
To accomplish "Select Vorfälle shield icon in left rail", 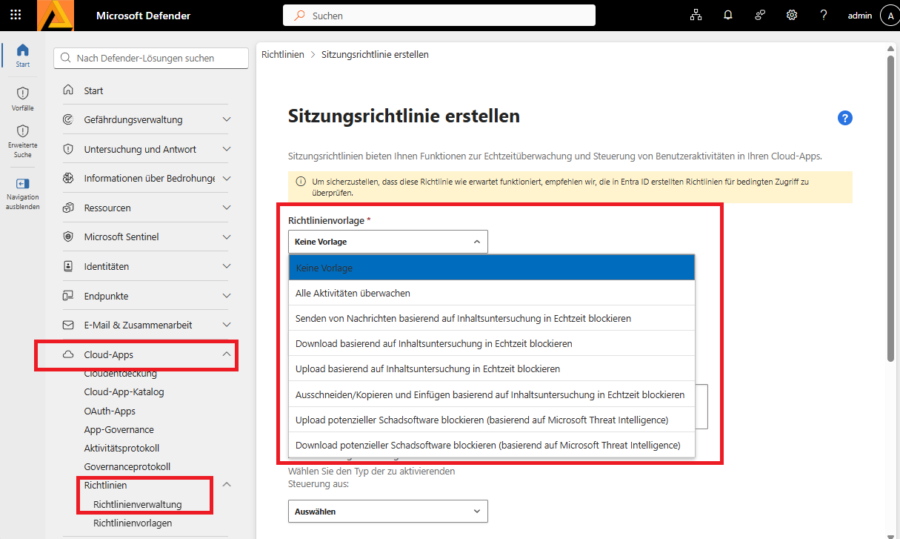I will tap(22, 98).
